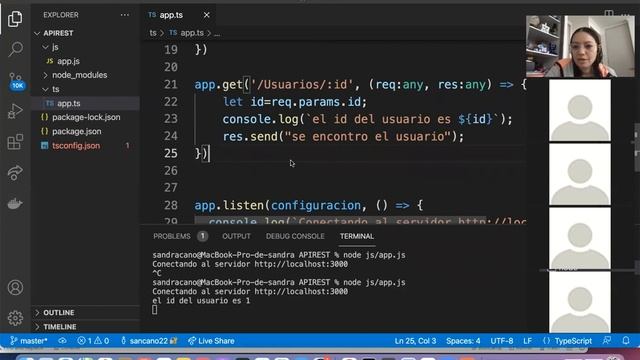The width and height of the screenshot is (640, 360).
Task: Click line number 21 in gutter
Action: [x=171, y=84]
